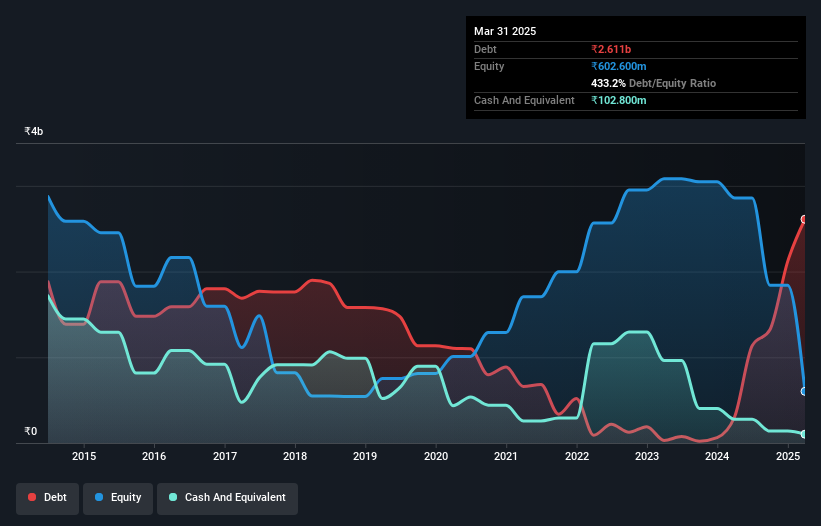The image size is (821, 526).
Task: Click the 2021 x-axis label
Action: click(506, 456)
